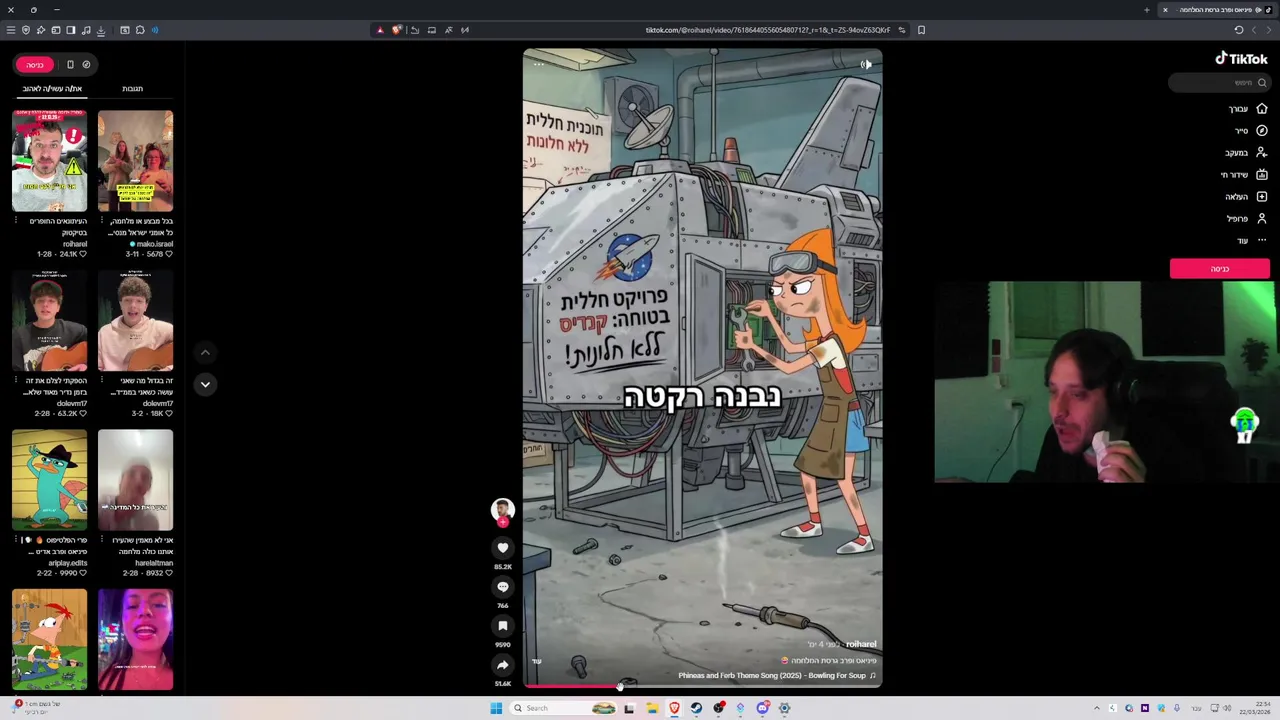Show hidden icons in the system tray
Image resolution: width=1280 pixels, height=720 pixels.
1096,708
